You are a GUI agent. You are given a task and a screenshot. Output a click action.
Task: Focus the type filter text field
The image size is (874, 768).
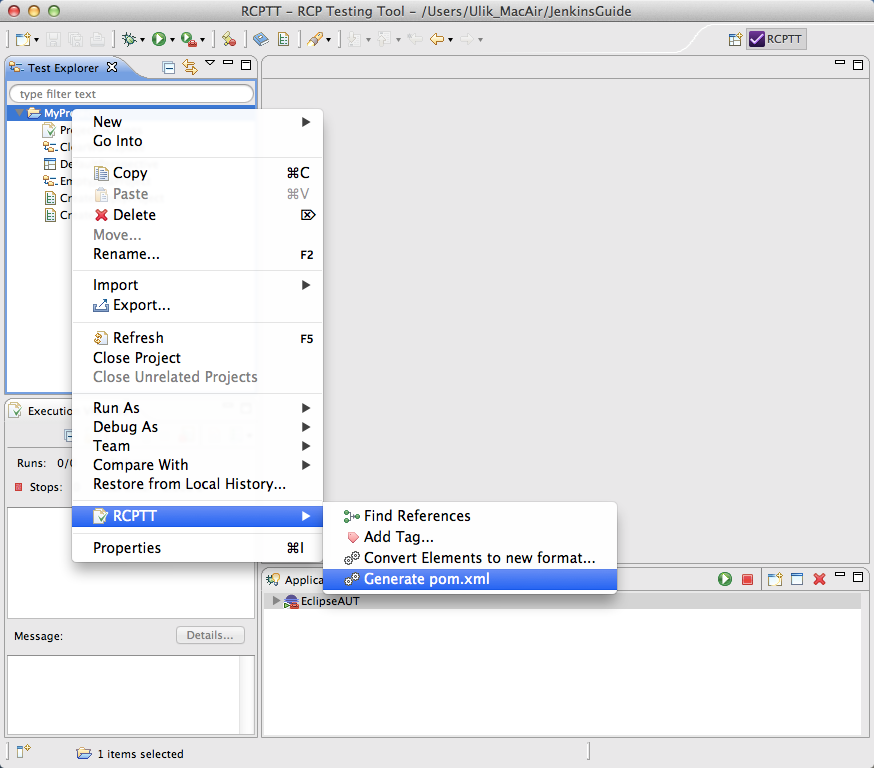click(x=131, y=94)
